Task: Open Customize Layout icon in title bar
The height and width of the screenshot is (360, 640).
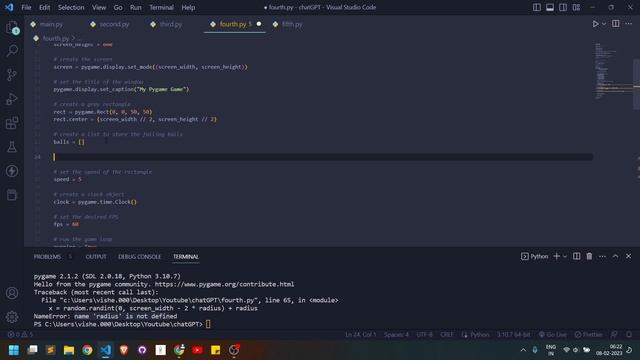Action: coord(576,7)
